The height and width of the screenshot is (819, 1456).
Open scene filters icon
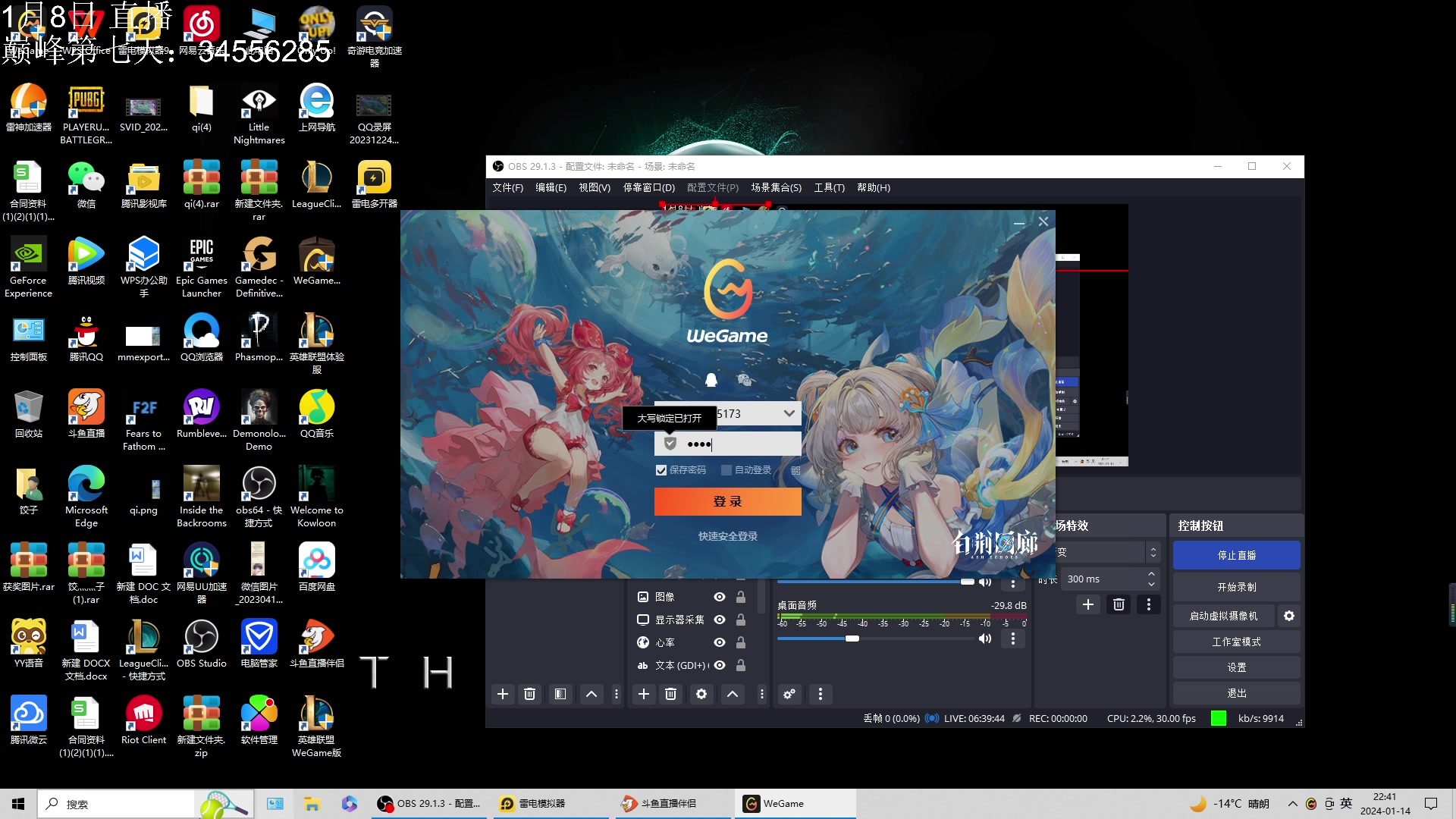560,694
